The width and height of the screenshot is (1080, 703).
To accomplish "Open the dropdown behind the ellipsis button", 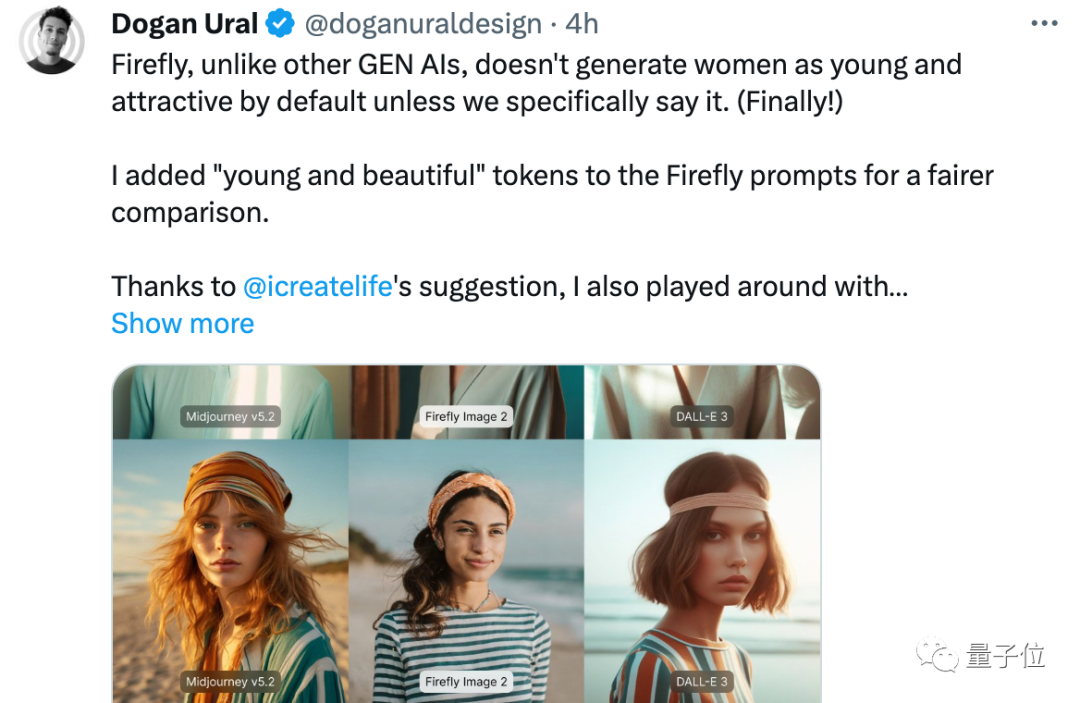I will 1046,22.
